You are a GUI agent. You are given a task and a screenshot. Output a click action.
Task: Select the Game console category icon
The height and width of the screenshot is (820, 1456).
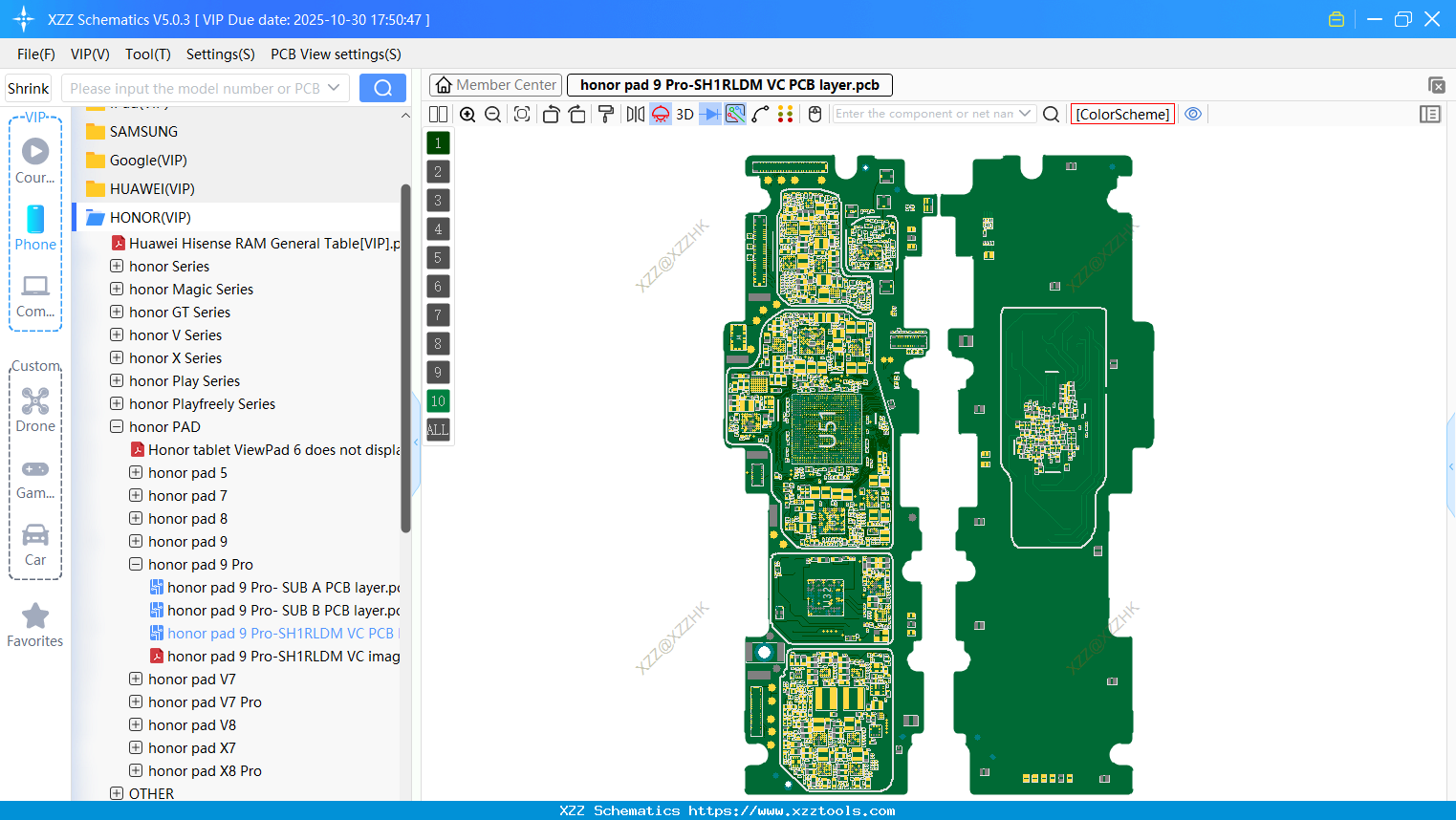click(x=35, y=478)
